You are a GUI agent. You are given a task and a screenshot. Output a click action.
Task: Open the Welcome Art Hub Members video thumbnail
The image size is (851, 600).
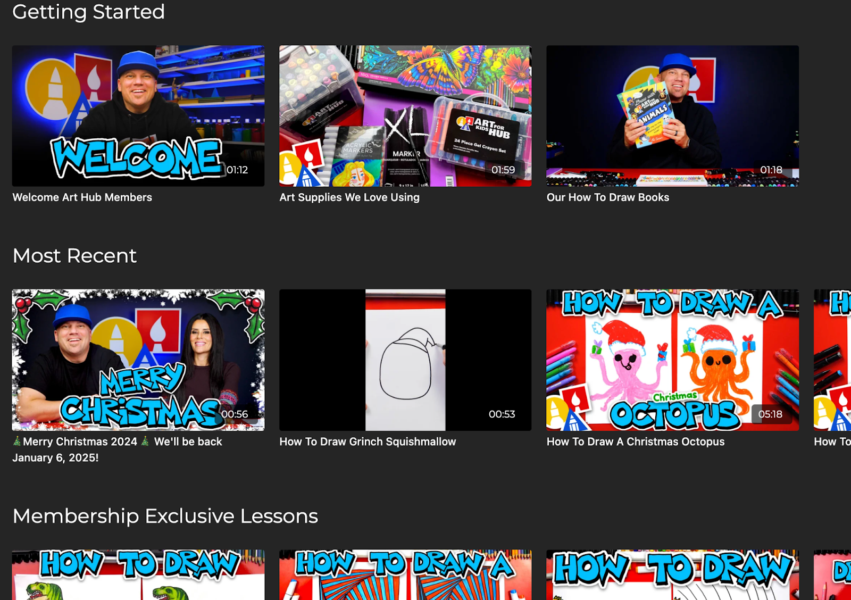pyautogui.click(x=138, y=115)
